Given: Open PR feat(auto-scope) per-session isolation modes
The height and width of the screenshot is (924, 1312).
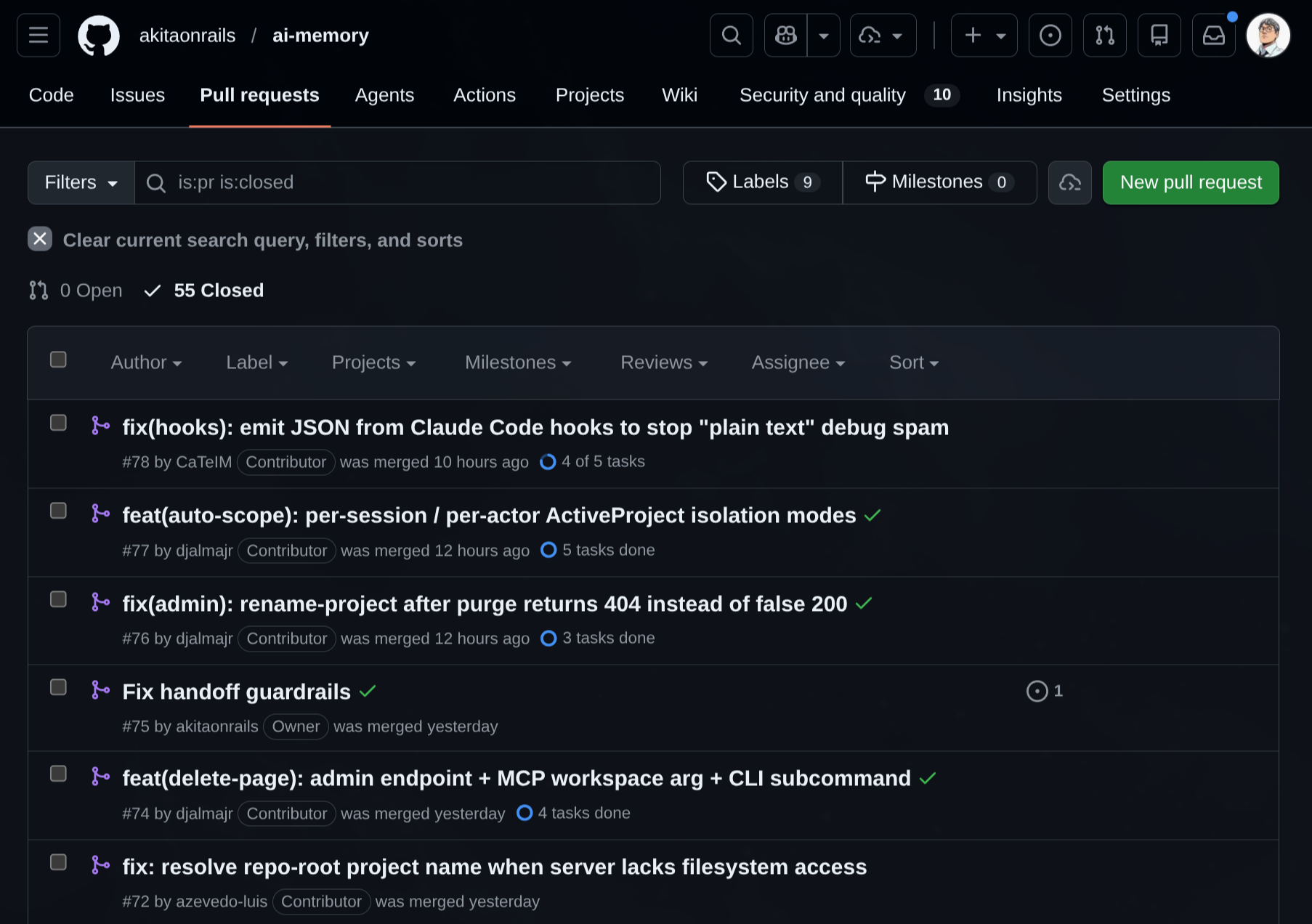Looking at the screenshot, I should [489, 516].
